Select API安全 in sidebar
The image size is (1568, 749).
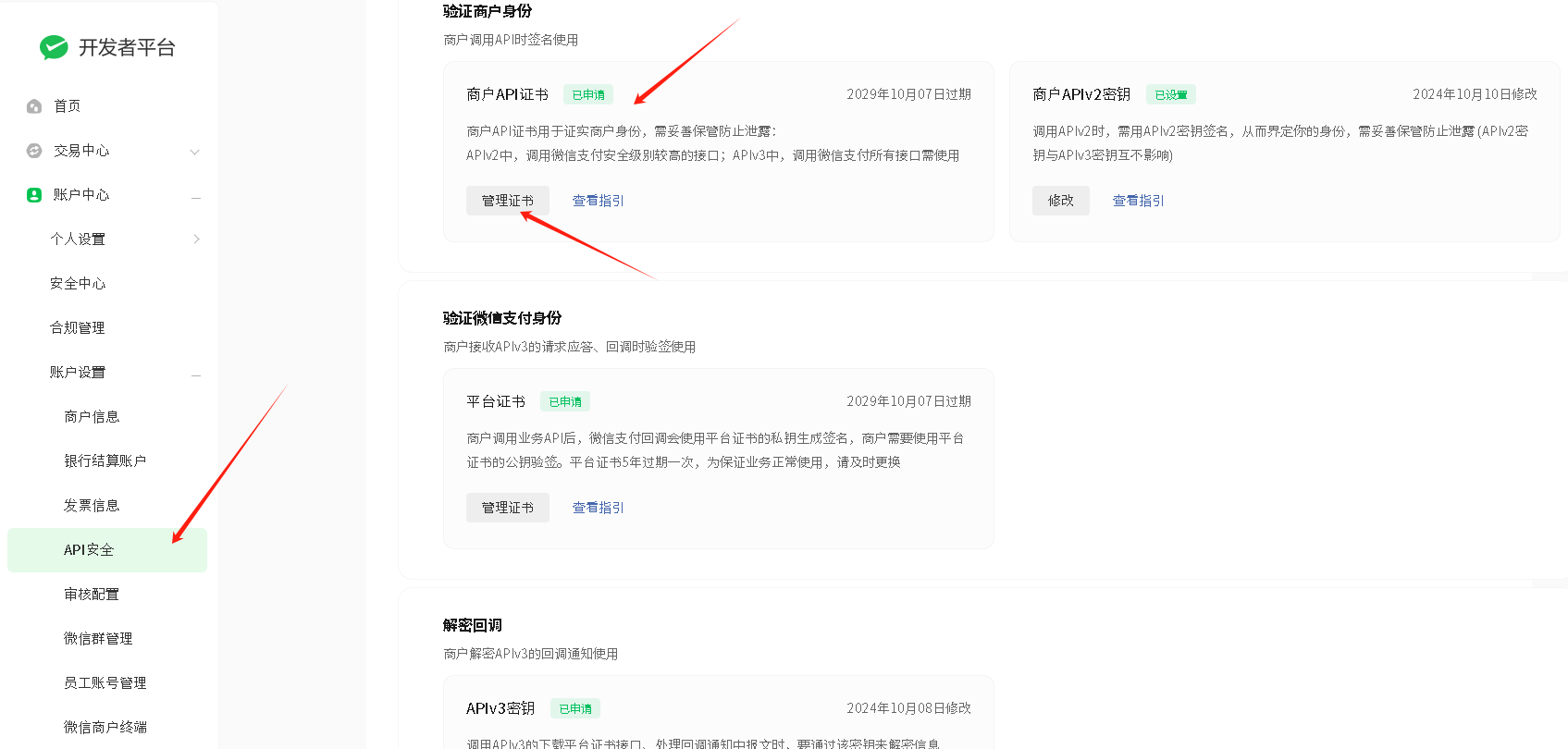107,550
